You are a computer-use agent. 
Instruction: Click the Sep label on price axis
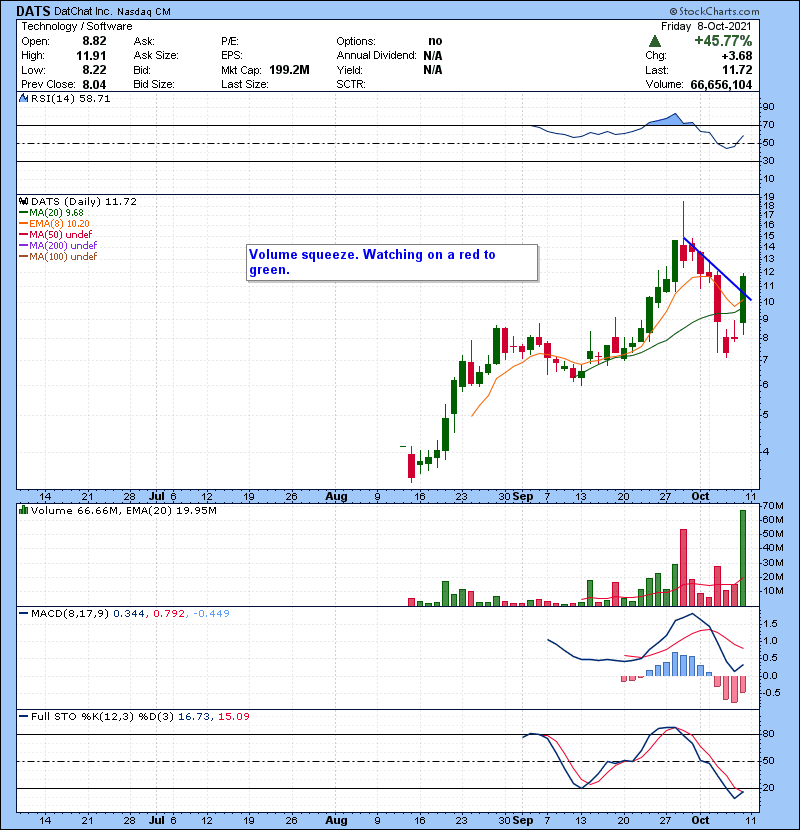tap(523, 497)
